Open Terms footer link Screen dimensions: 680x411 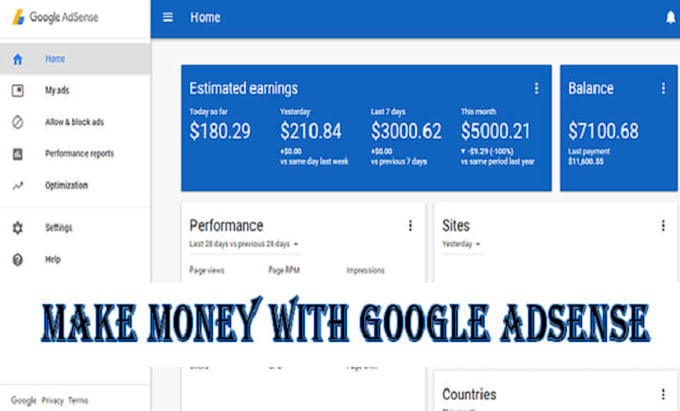78,400
